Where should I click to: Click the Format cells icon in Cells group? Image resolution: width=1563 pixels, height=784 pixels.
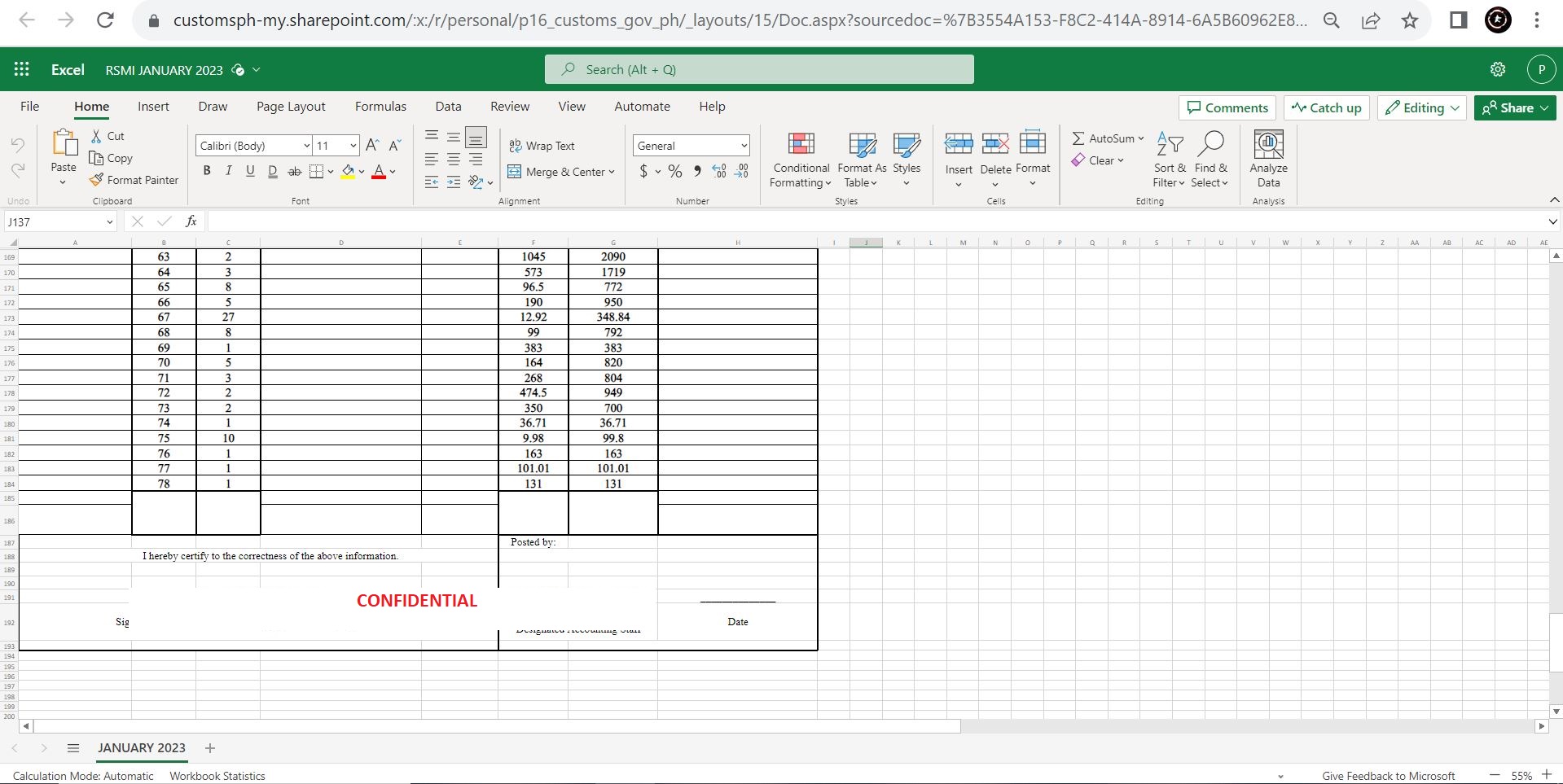(x=1033, y=142)
